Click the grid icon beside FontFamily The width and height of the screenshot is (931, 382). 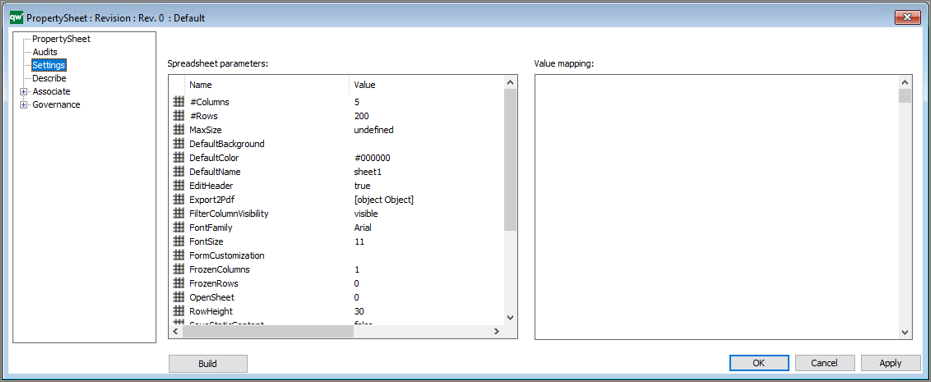click(x=178, y=228)
